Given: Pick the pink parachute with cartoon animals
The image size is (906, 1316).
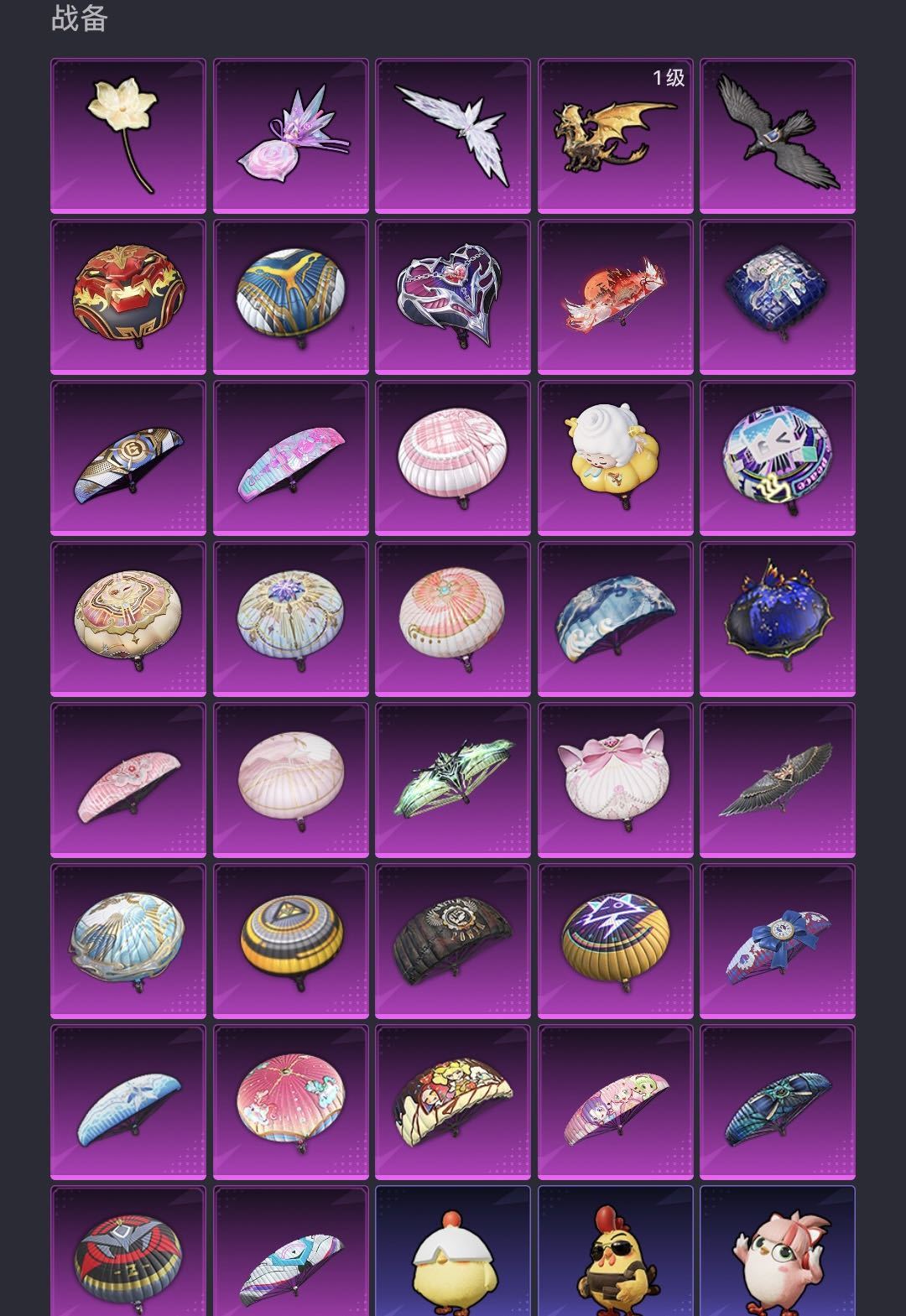Looking at the screenshot, I should (x=291, y=1102).
